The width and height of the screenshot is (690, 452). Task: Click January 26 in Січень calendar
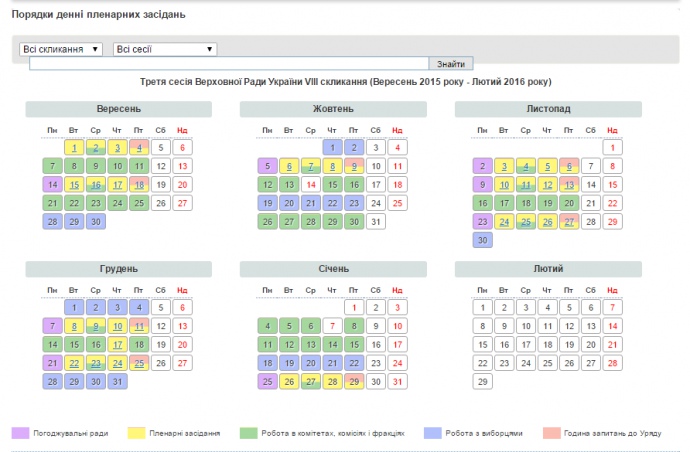coord(288,382)
